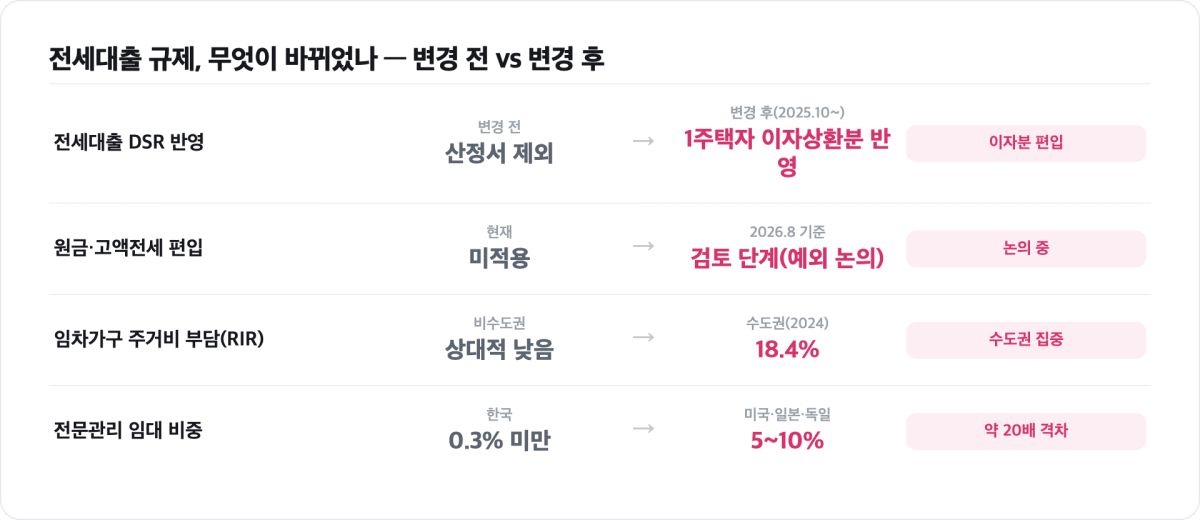Click the 임차가구 주거비 부담(RIR) label

click(158, 340)
